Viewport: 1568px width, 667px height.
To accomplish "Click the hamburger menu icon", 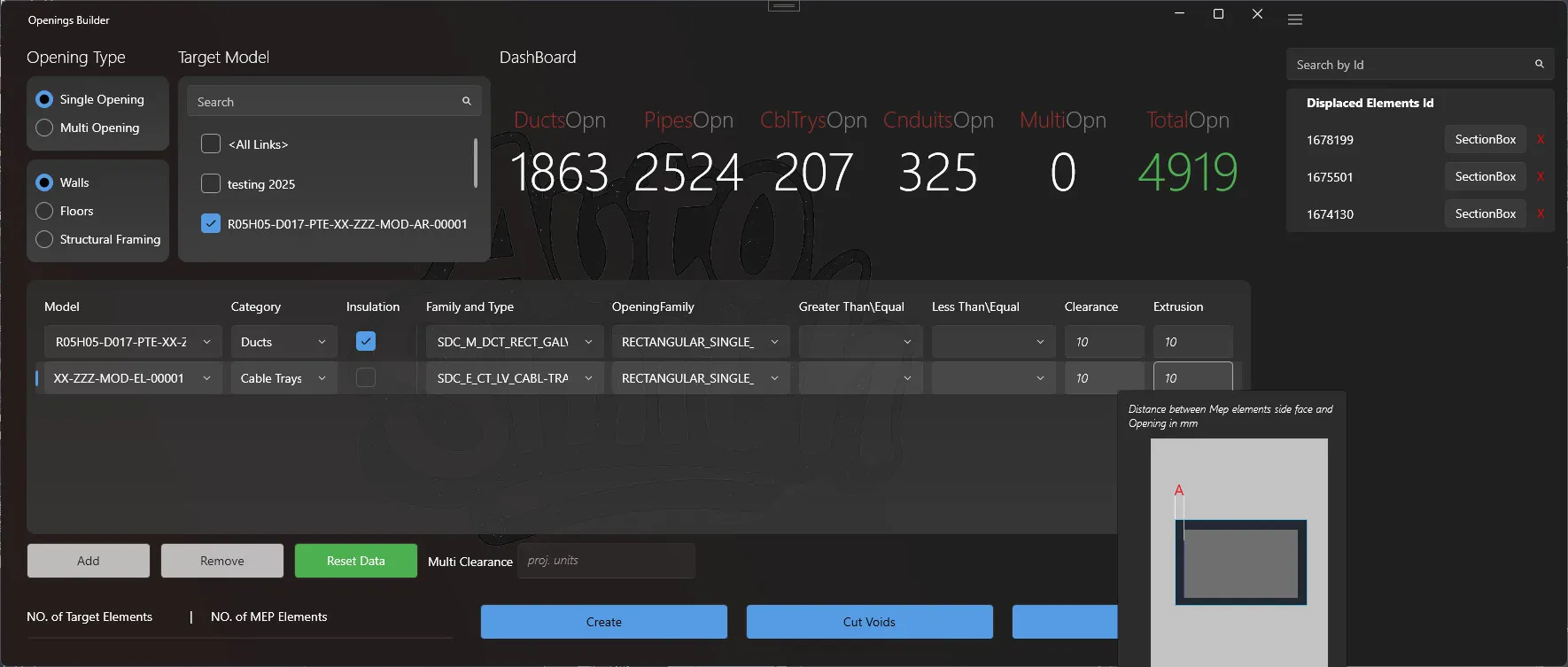I will point(1295,19).
